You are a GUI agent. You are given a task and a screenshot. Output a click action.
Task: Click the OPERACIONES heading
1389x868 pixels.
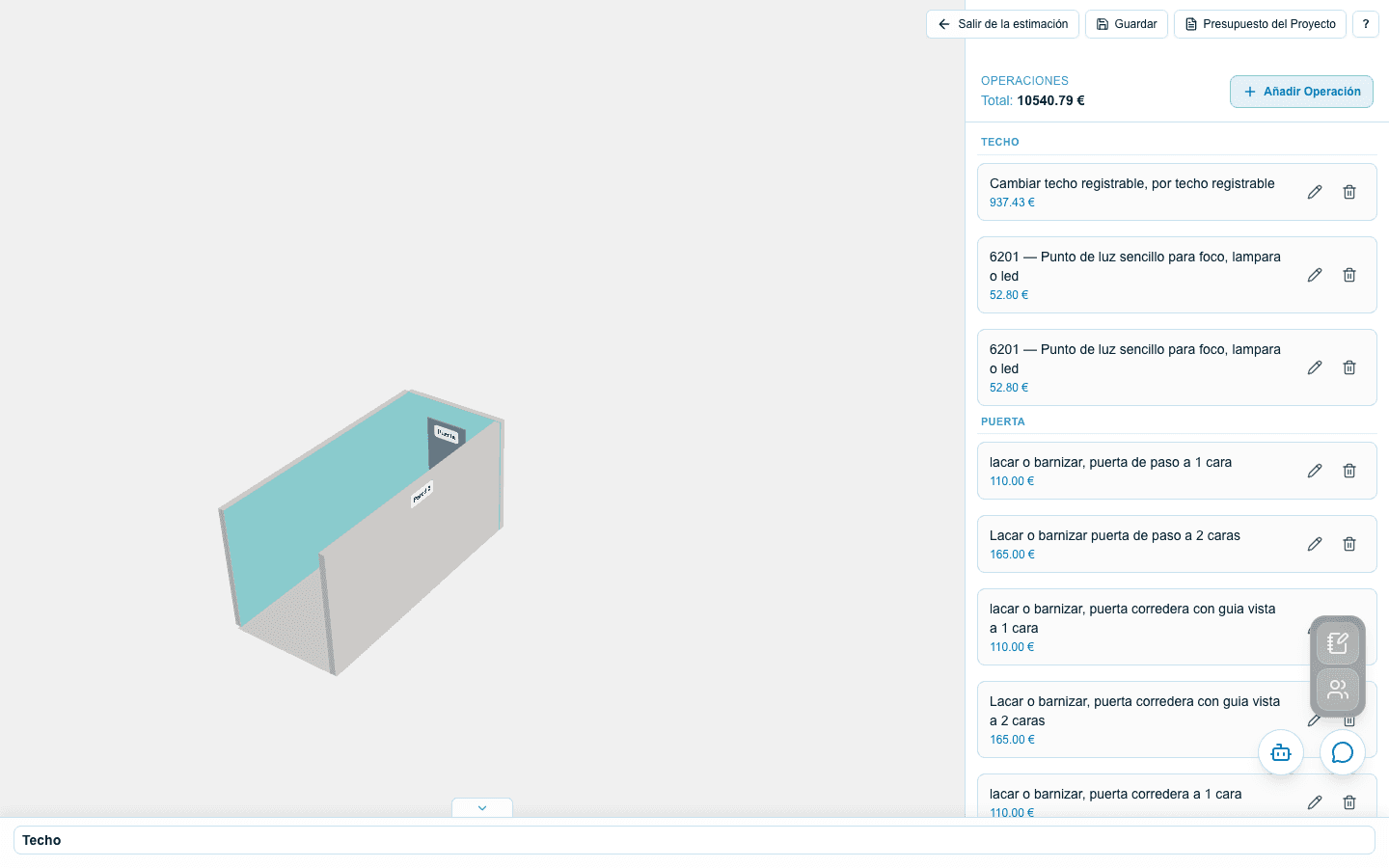(1024, 81)
